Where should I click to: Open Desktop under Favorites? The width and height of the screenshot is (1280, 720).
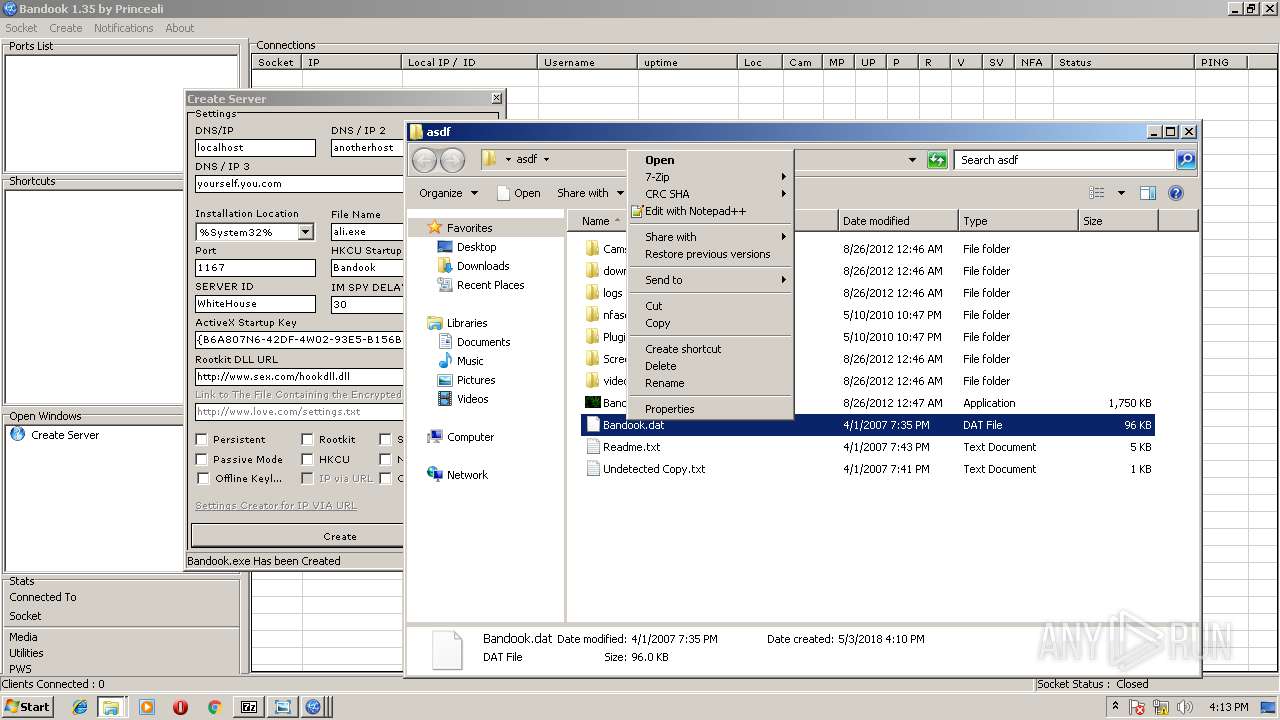coord(476,247)
